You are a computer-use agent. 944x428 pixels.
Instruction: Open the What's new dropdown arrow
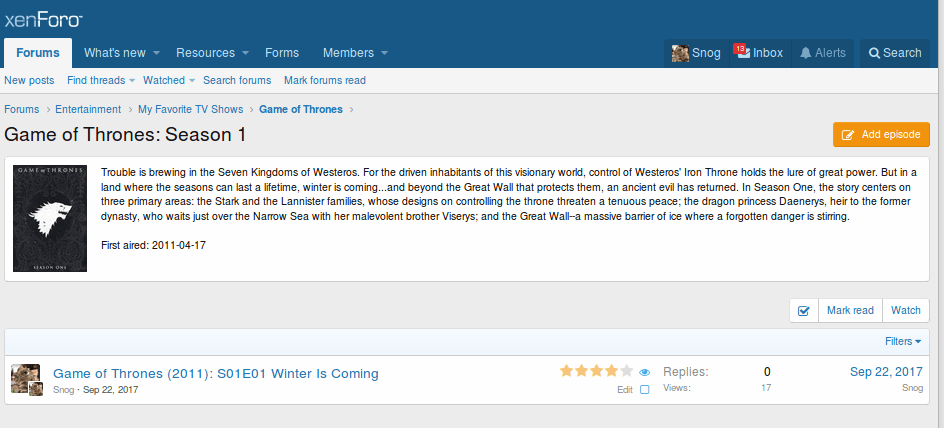coord(160,53)
